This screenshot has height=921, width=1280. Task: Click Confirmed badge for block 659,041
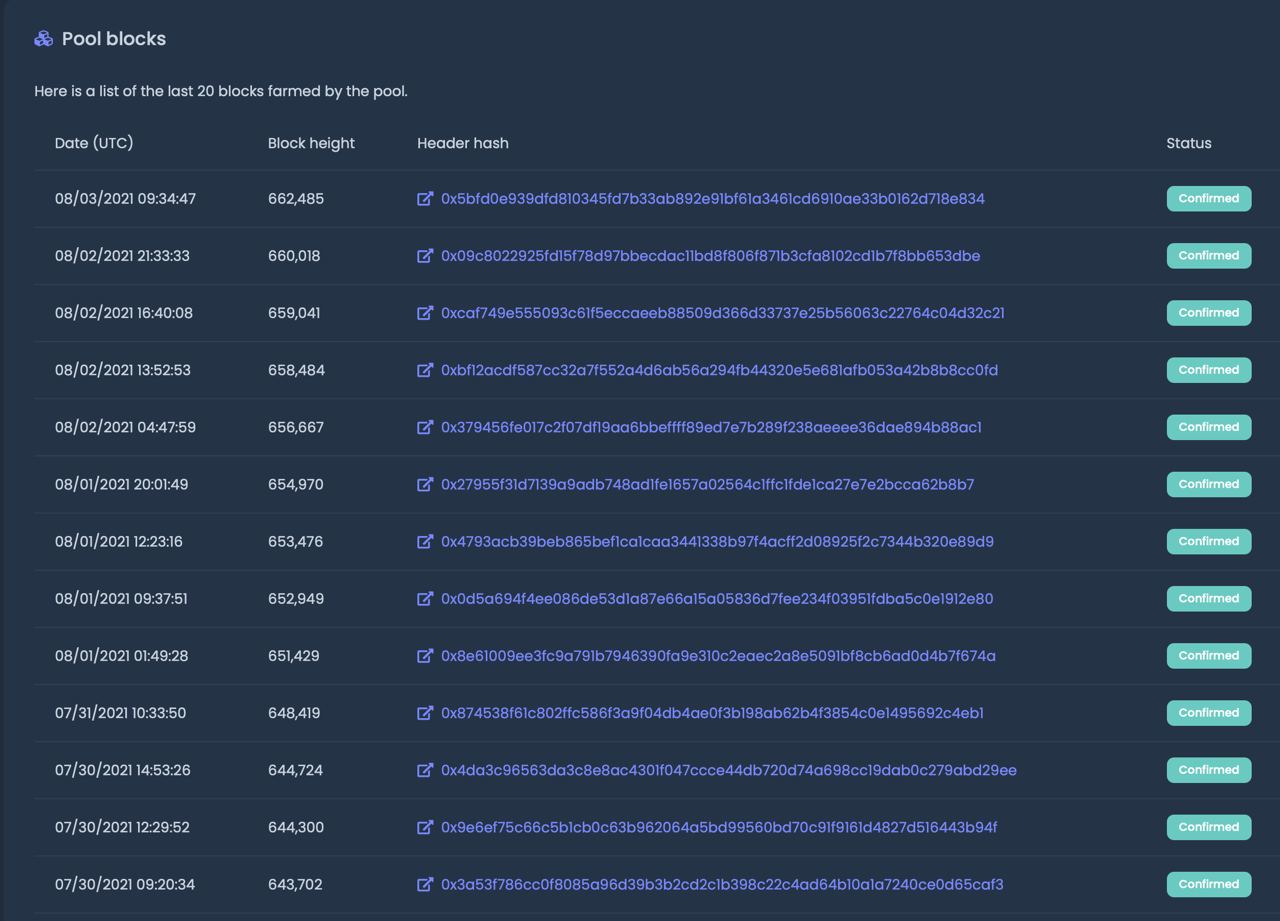pos(1209,312)
